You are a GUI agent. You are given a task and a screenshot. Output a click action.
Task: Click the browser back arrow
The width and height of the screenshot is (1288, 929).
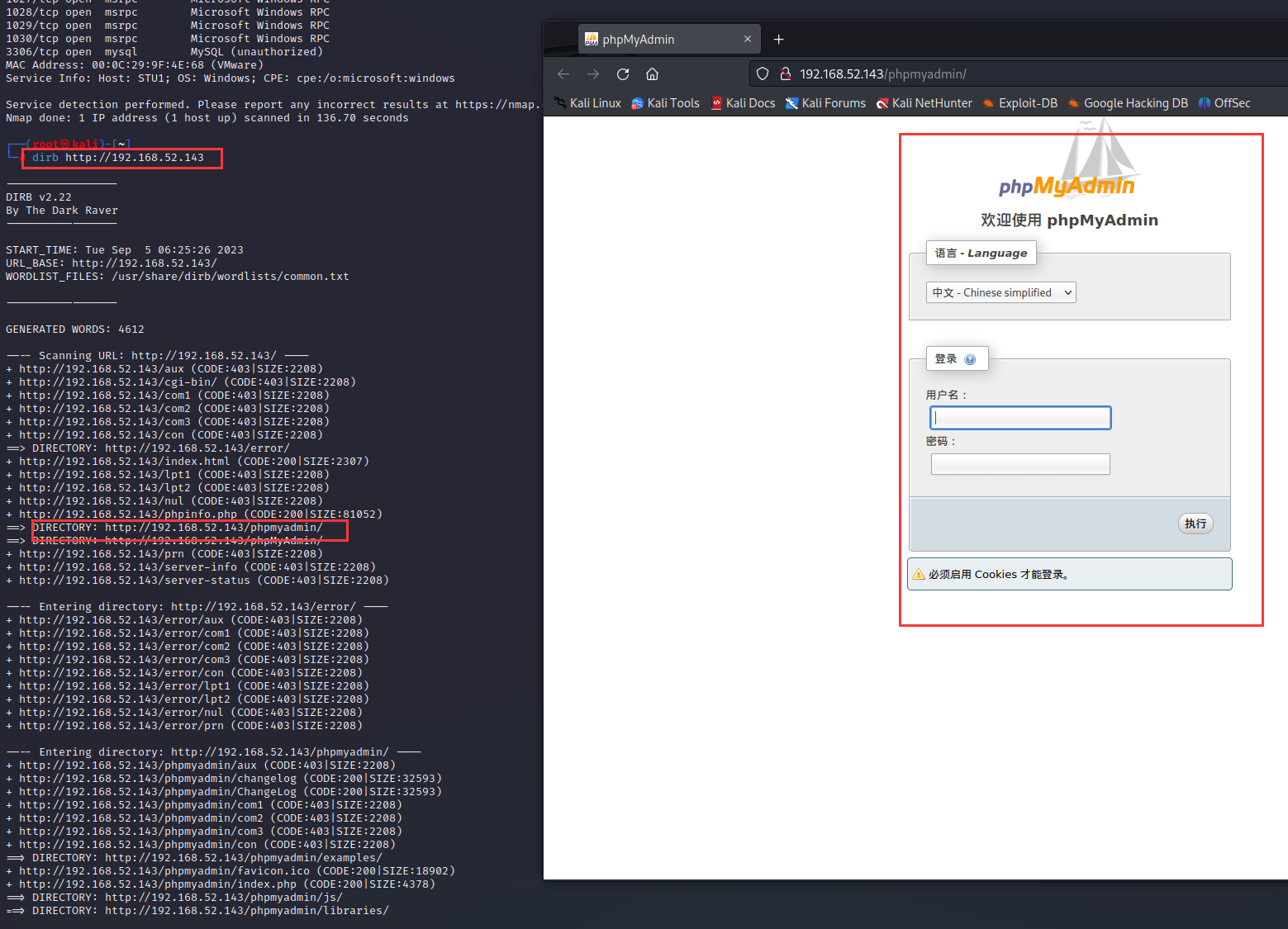[563, 74]
